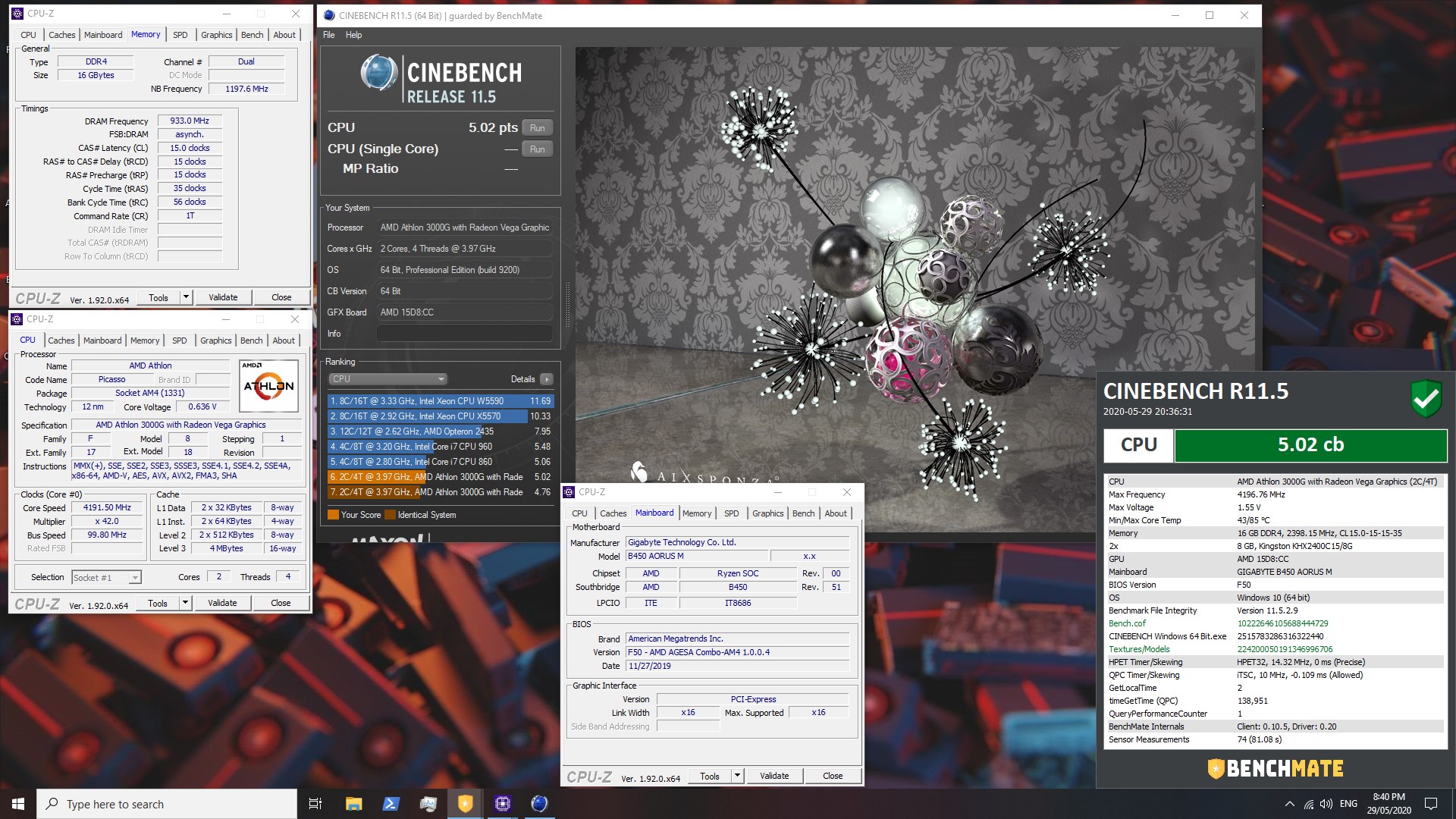Click the BIOS date 11/27/2019 field

pyautogui.click(x=737, y=666)
